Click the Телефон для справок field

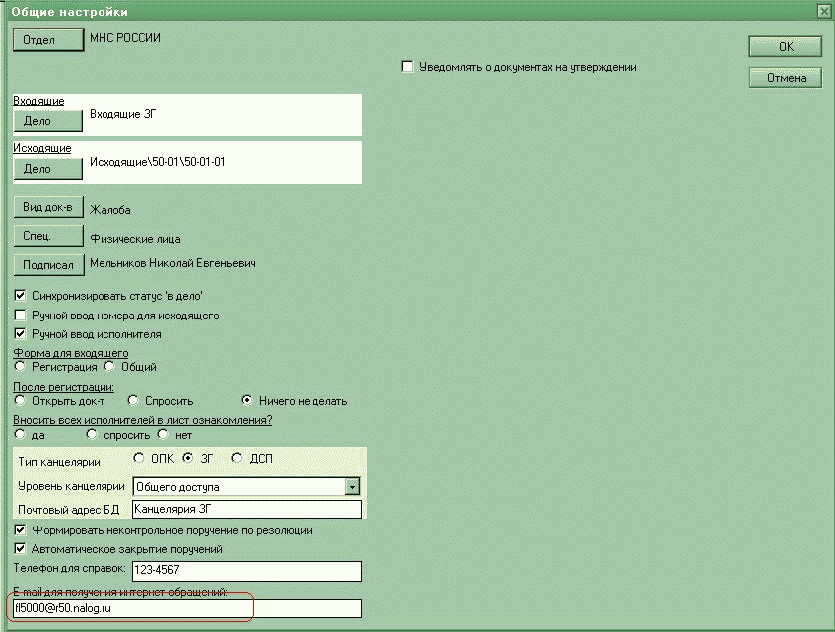click(245, 571)
